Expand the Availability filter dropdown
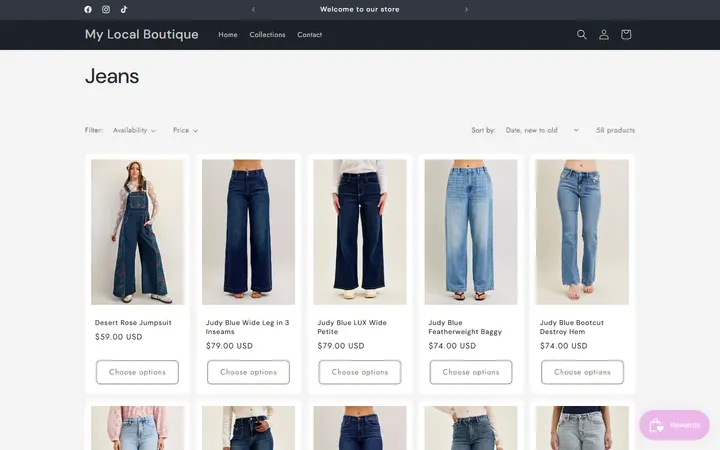This screenshot has height=450, width=720. pos(135,130)
